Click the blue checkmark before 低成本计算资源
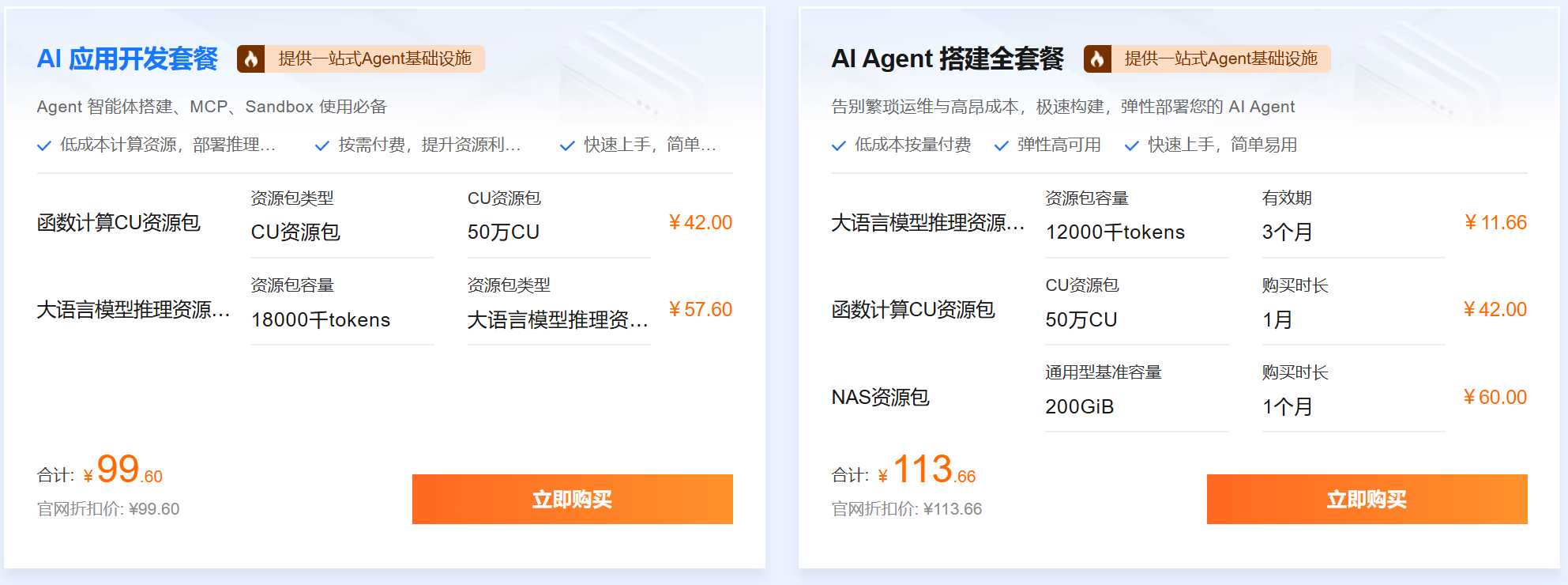 (44, 145)
